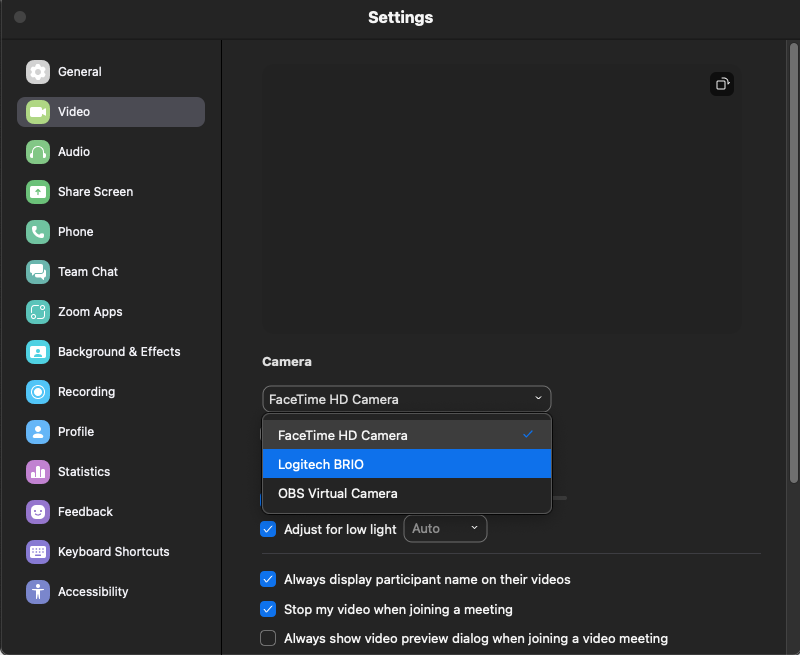Click the General gear icon in sidebar
This screenshot has height=655, width=800.
coord(38,72)
